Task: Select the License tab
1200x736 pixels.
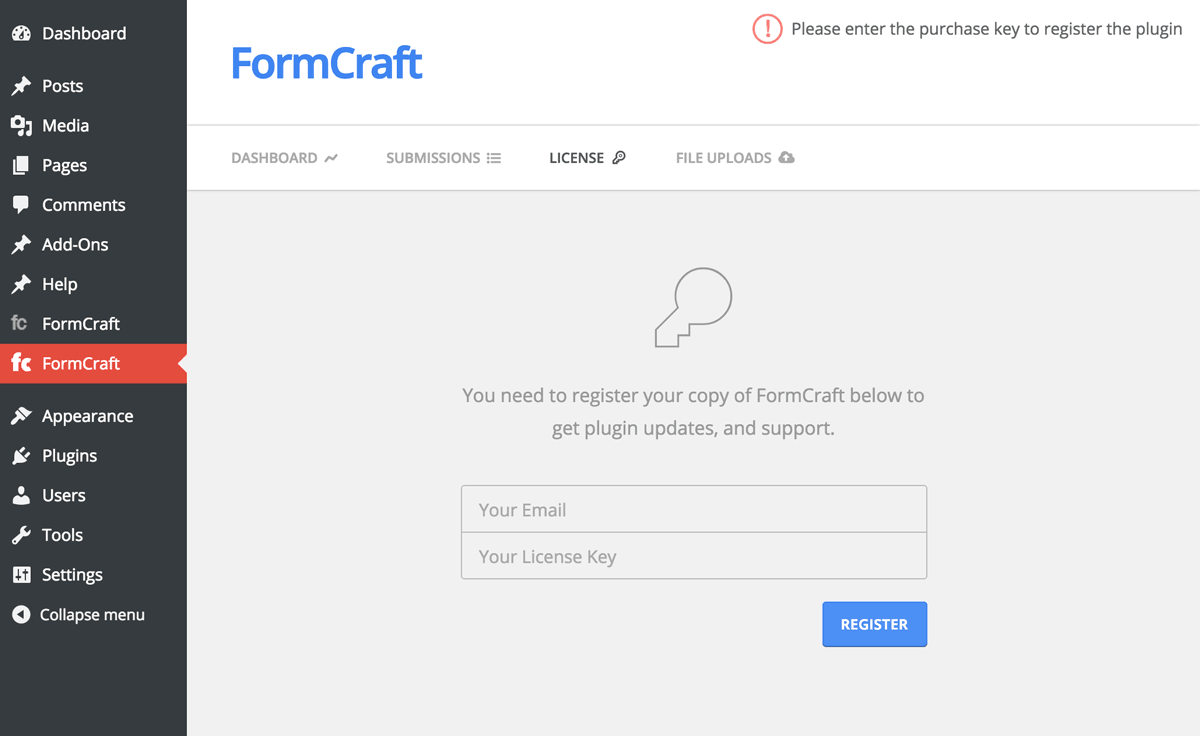Action: click(x=587, y=158)
